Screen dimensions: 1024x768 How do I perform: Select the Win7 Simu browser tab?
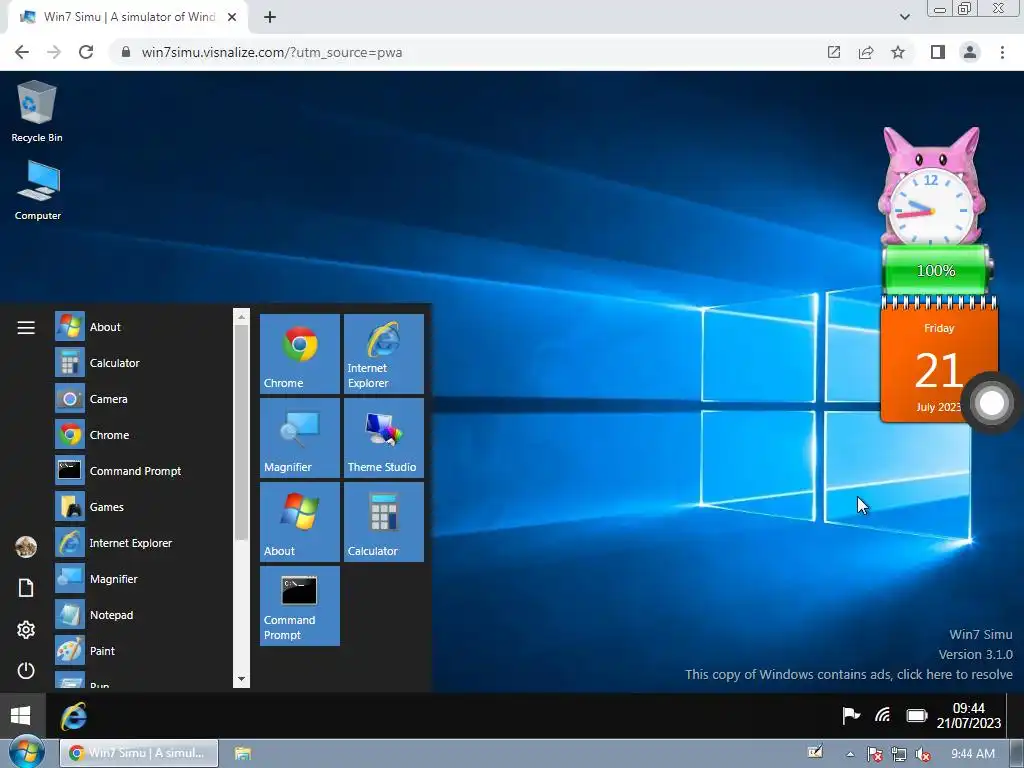tap(128, 17)
